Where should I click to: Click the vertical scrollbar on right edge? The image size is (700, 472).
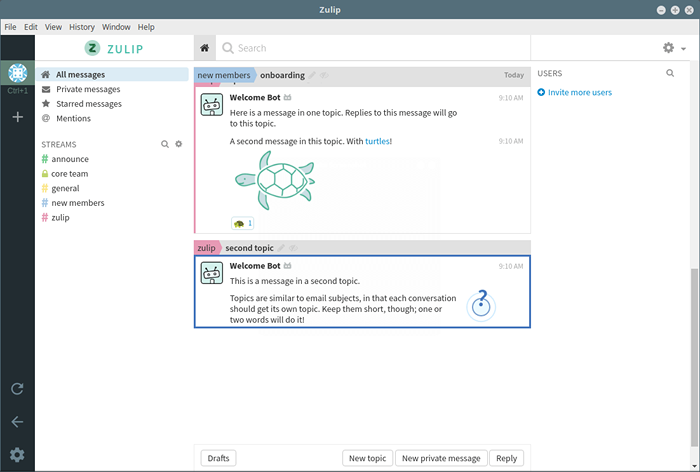(x=694, y=357)
